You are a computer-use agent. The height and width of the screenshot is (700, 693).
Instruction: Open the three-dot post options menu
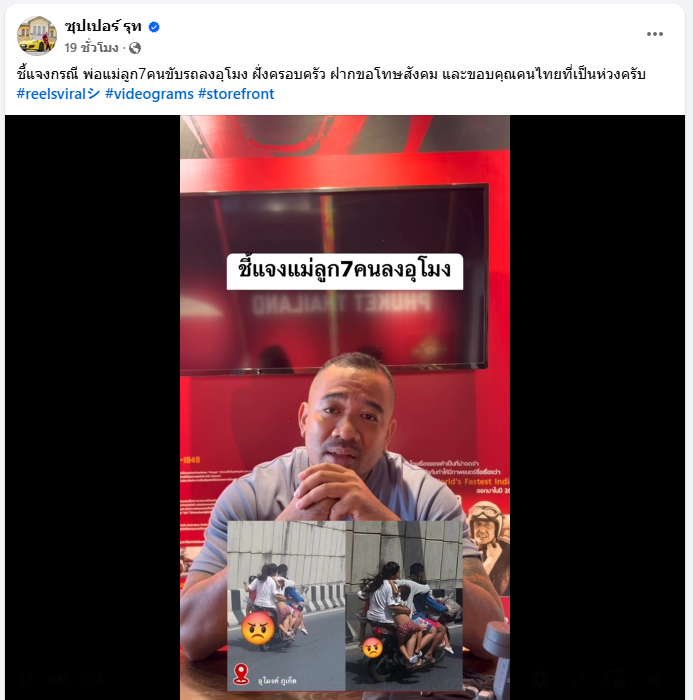point(655,34)
